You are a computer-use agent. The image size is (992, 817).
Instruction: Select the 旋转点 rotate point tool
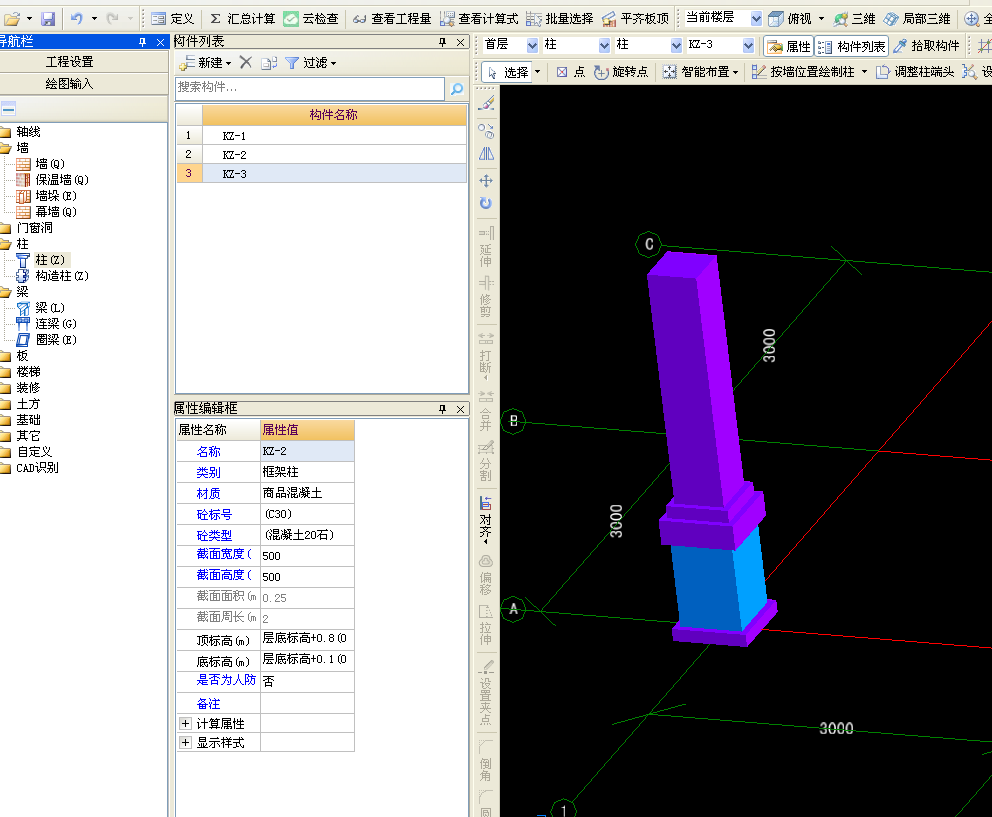click(621, 72)
